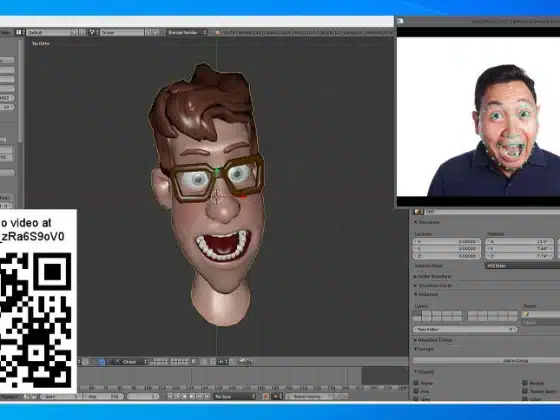Delete the current Default screen layout
This screenshot has width=560, height=420.
(82, 32)
